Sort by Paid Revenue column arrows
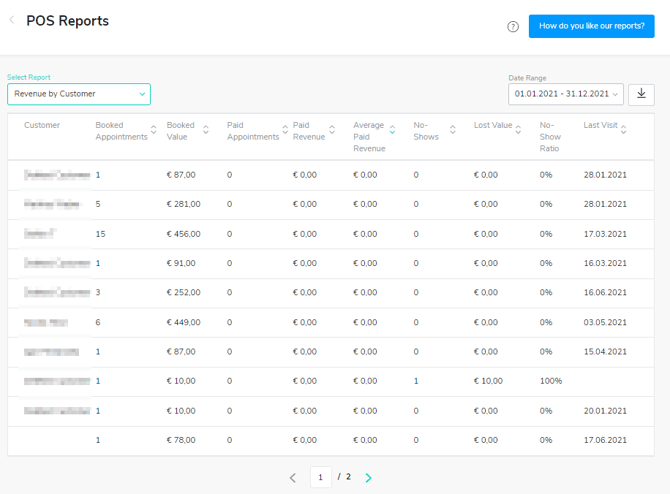The width and height of the screenshot is (670, 494). pyautogui.click(x=330, y=130)
